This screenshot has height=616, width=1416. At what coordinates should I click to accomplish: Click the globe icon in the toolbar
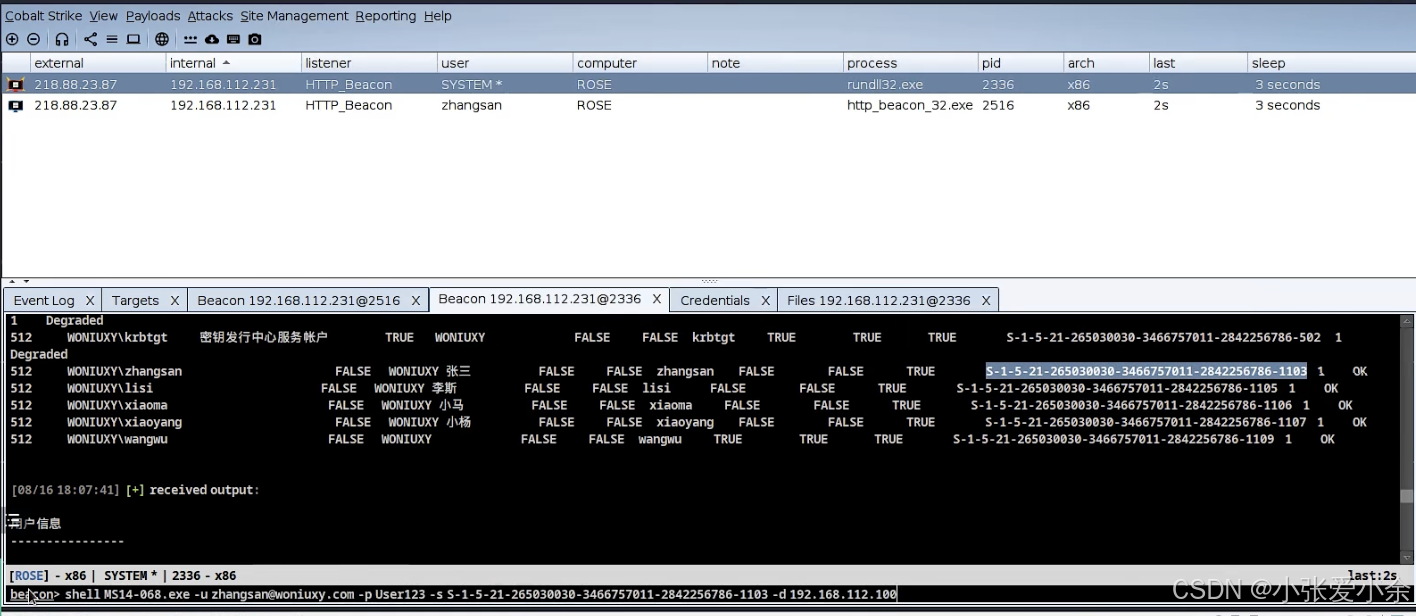tap(162, 39)
